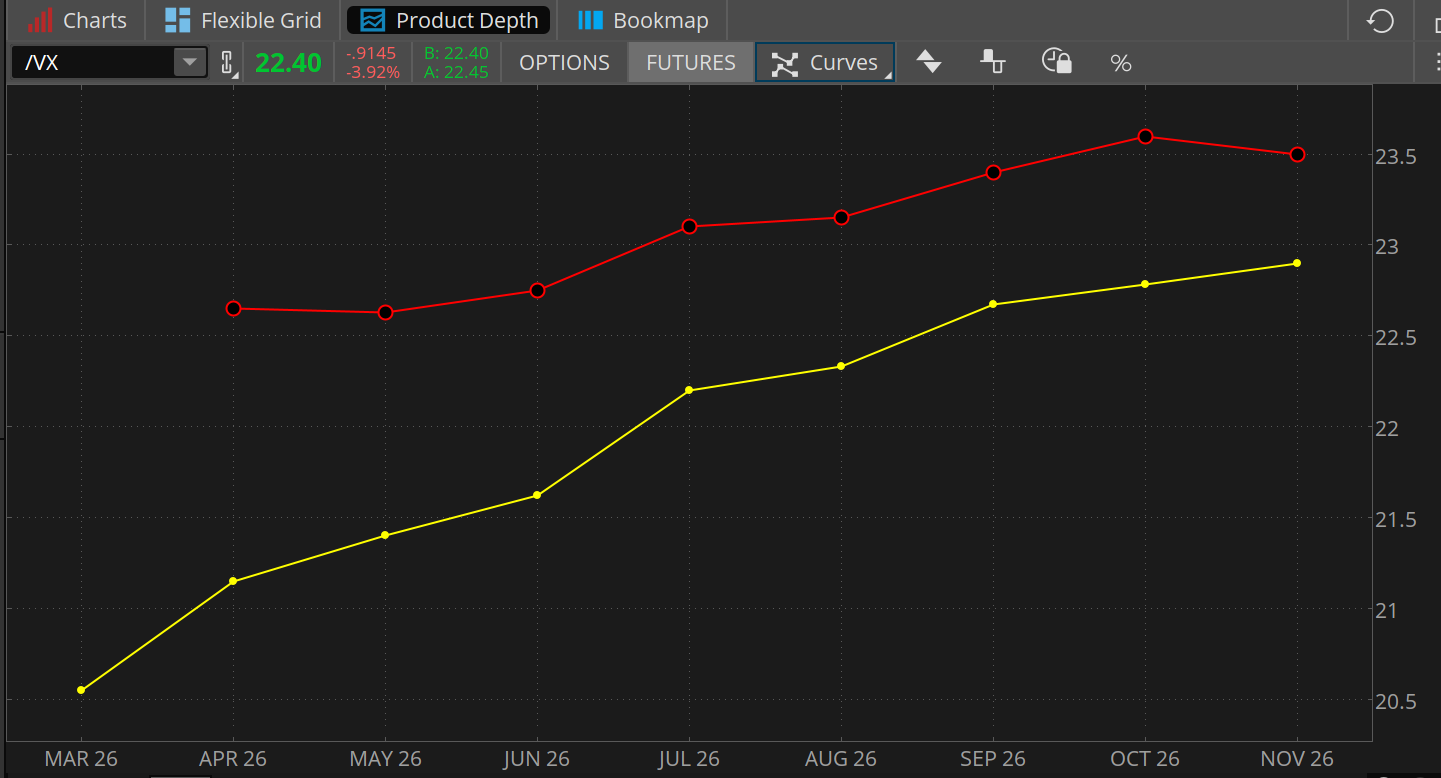Select the Product Depth tab
Image resolution: width=1441 pixels, height=778 pixels.
click(449, 20)
